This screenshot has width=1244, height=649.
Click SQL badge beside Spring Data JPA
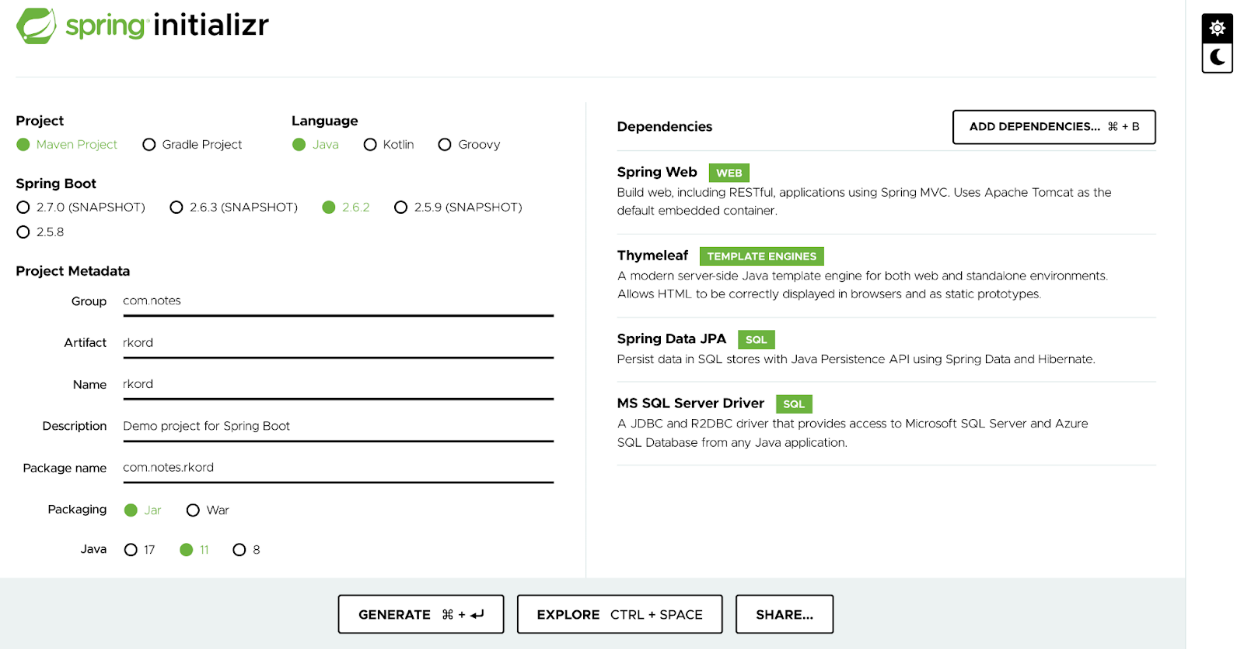(x=756, y=340)
